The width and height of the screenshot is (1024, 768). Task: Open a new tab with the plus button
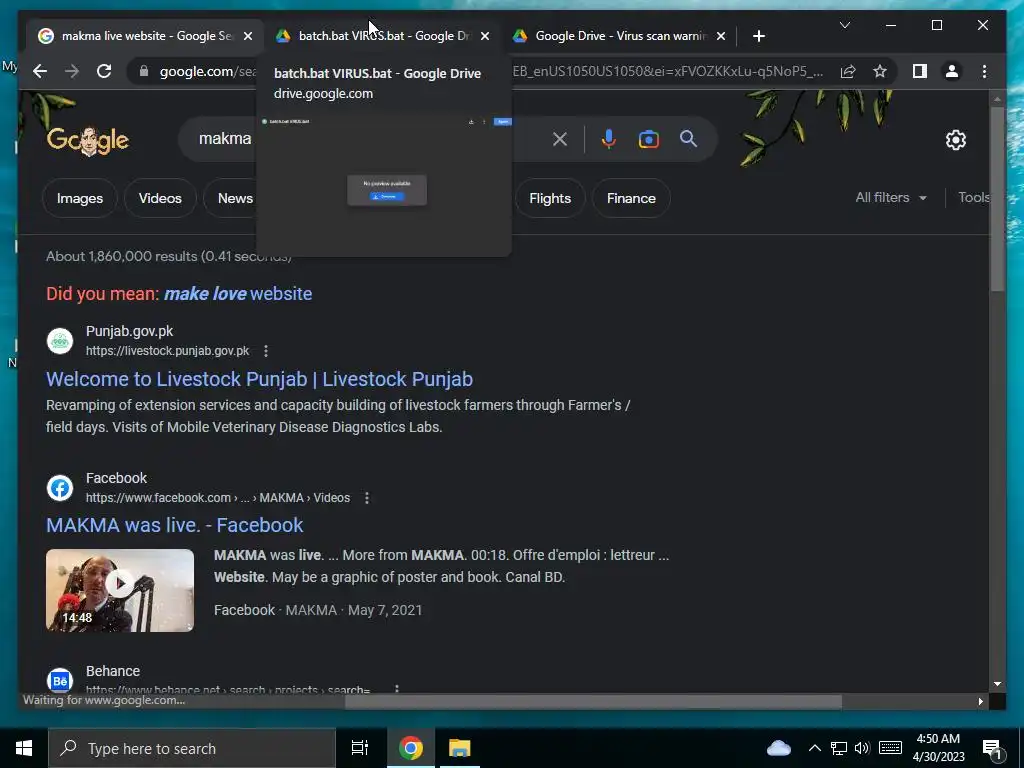click(758, 36)
